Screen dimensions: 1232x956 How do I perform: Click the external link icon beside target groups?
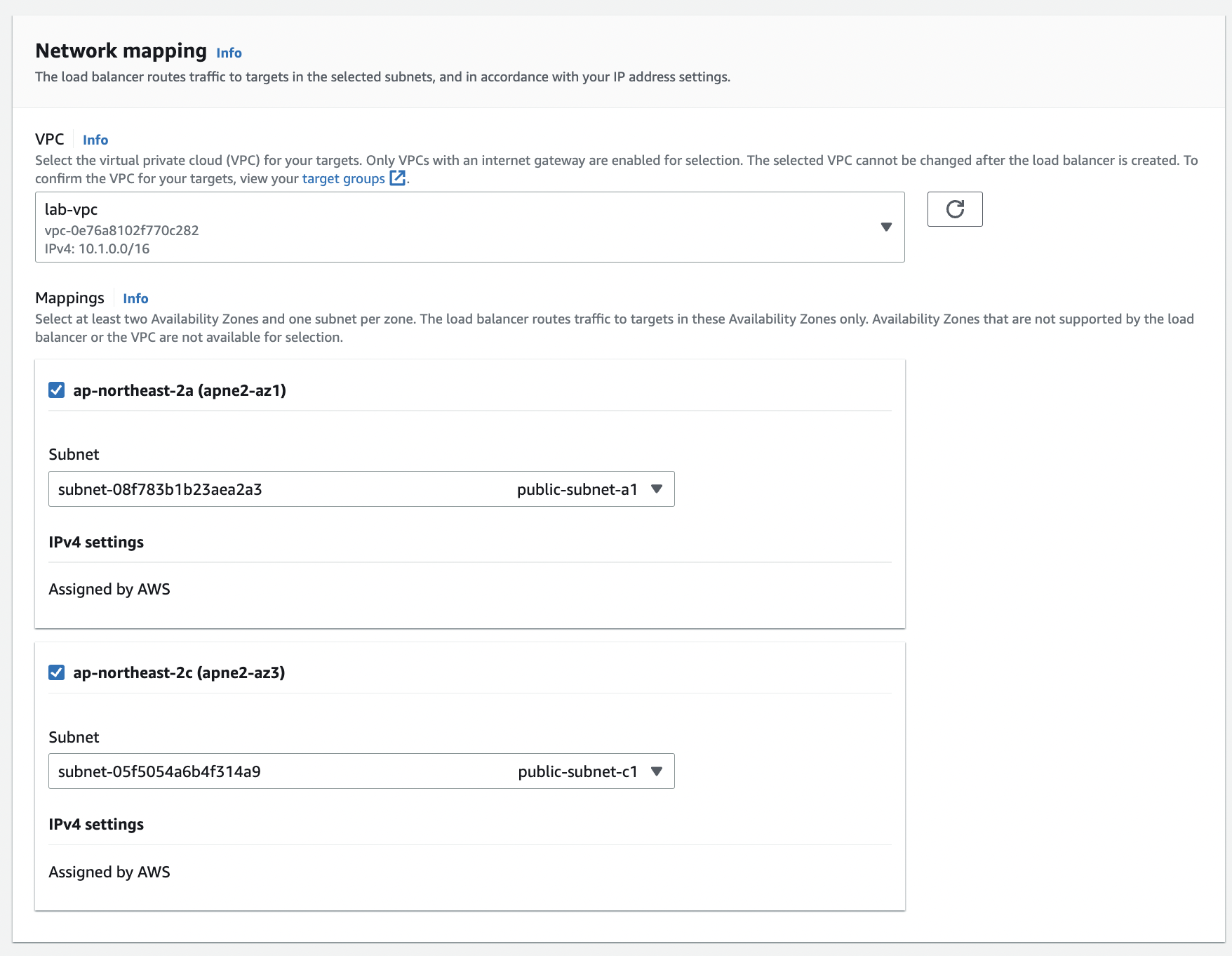click(398, 178)
